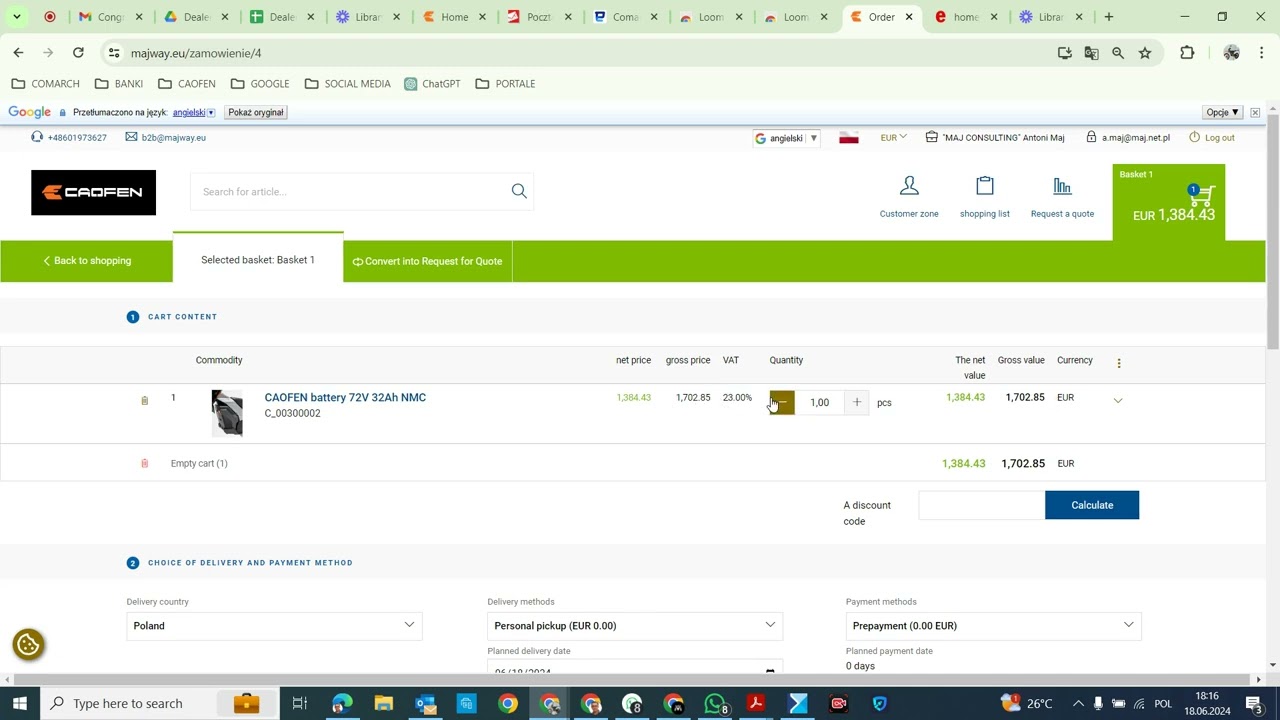Expand the CAOFEN battery row details chevron
The width and height of the screenshot is (1280, 720).
[x=1118, y=400]
